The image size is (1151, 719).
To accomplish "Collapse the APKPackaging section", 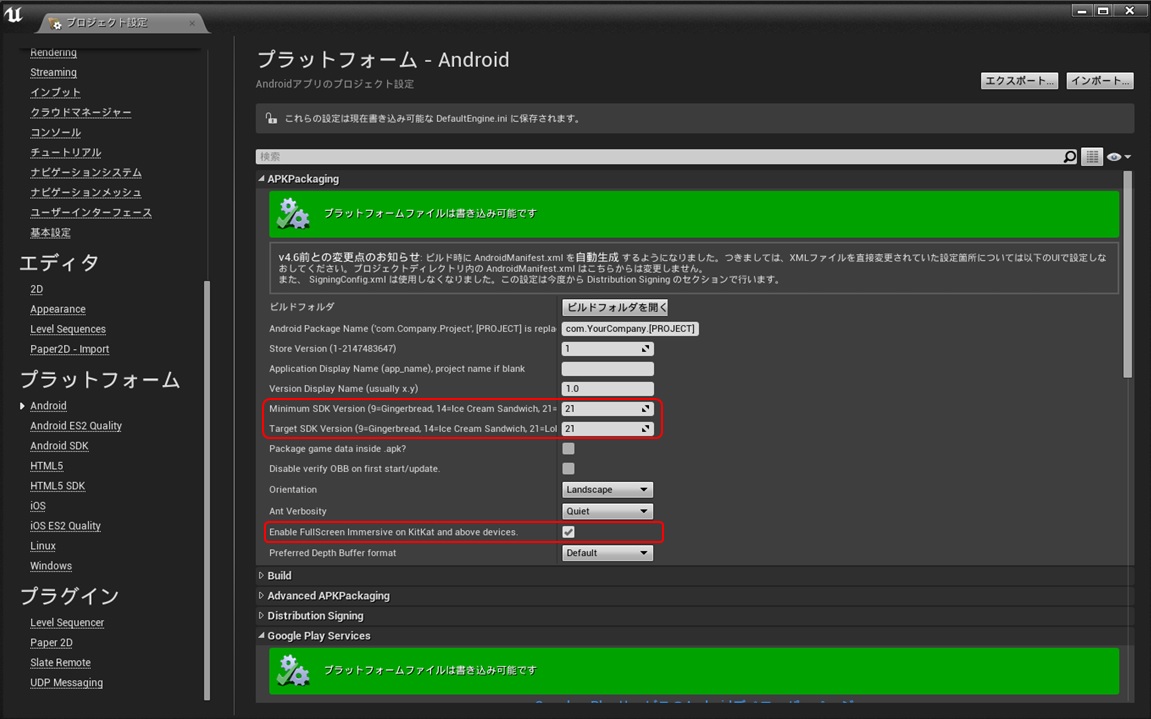I will pyautogui.click(x=261, y=178).
